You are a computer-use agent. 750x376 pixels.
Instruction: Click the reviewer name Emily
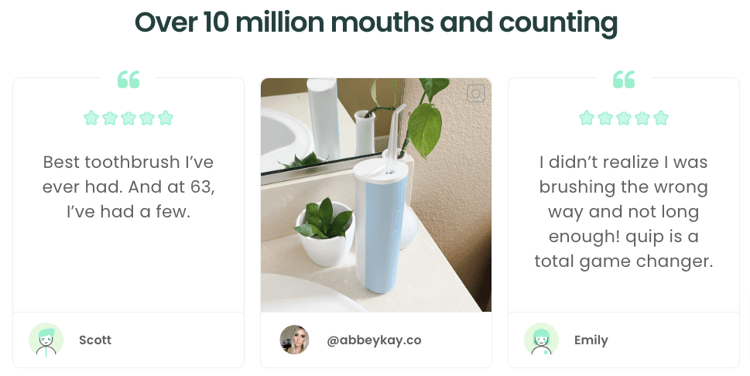click(x=591, y=341)
